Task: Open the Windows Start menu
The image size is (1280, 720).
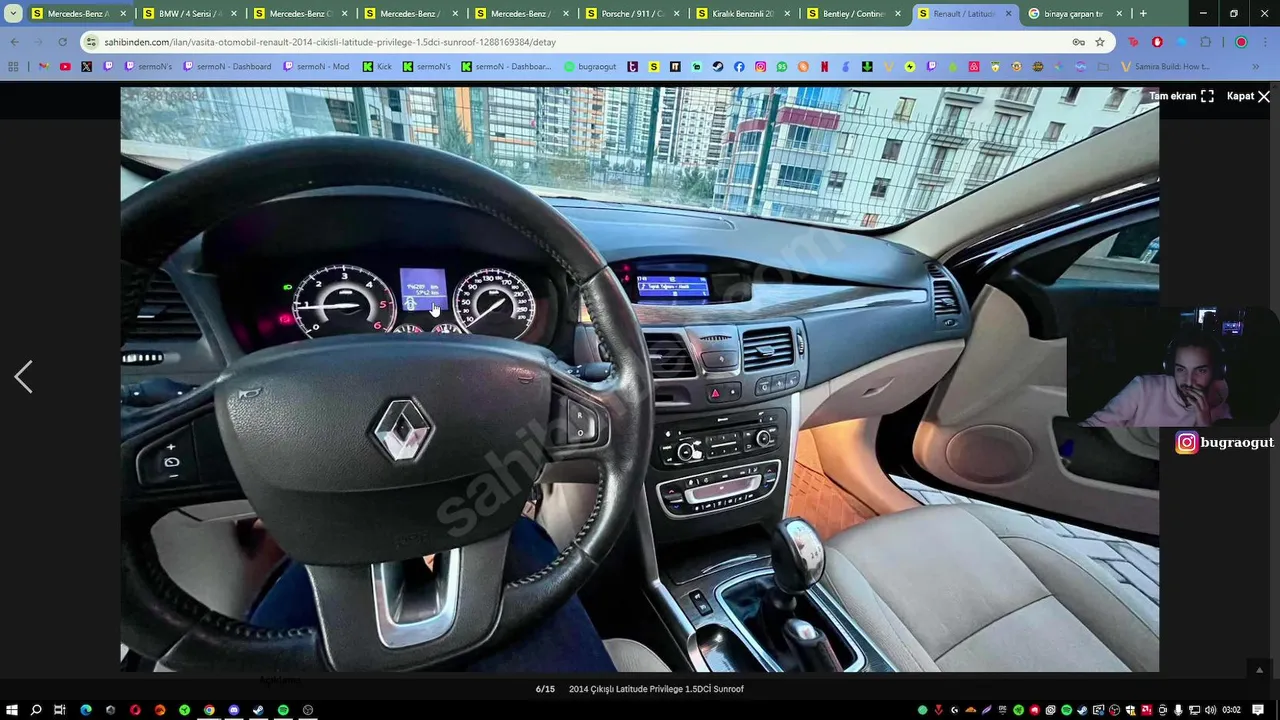Action: click(10, 710)
